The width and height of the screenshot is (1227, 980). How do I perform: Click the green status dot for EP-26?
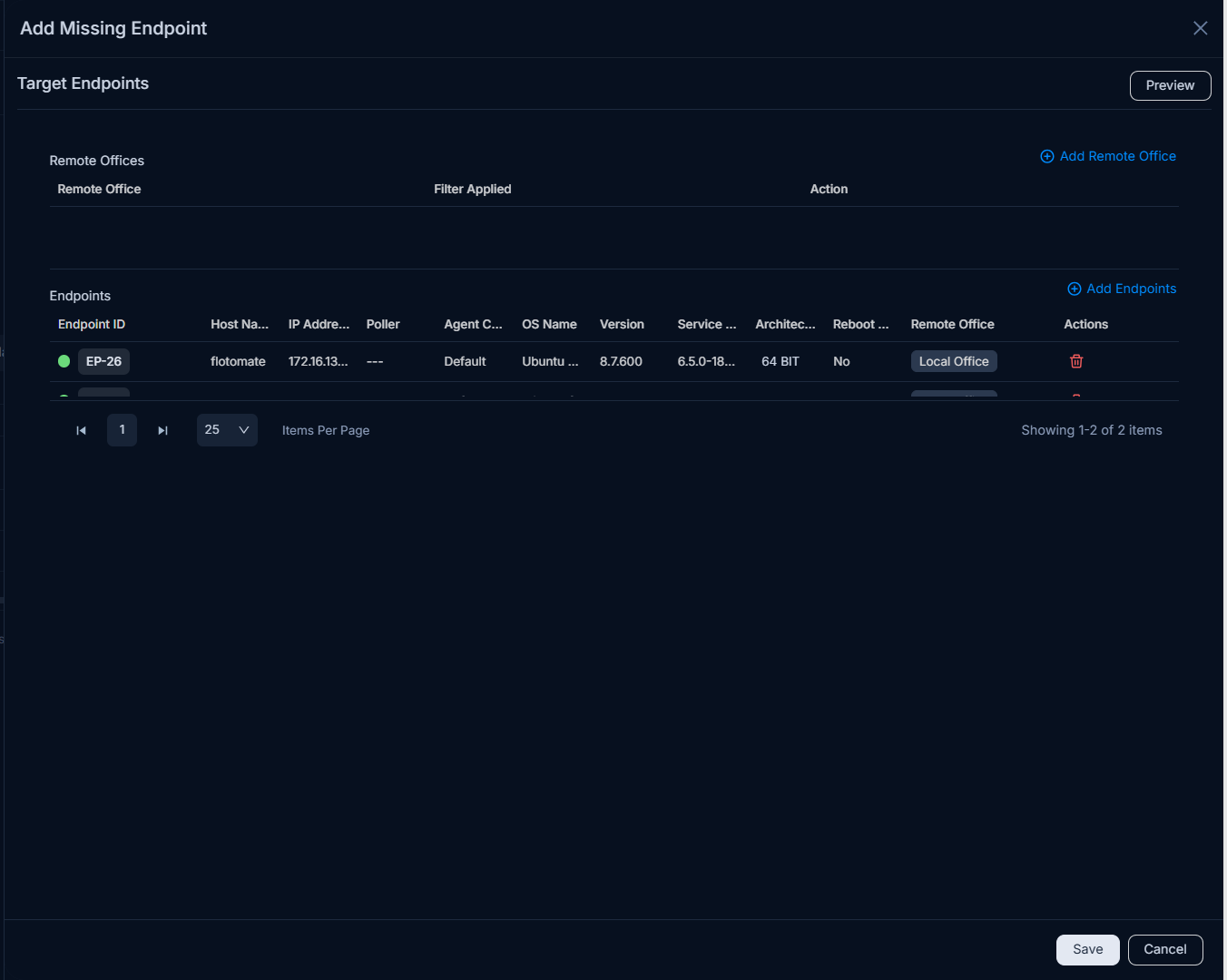[x=64, y=361]
